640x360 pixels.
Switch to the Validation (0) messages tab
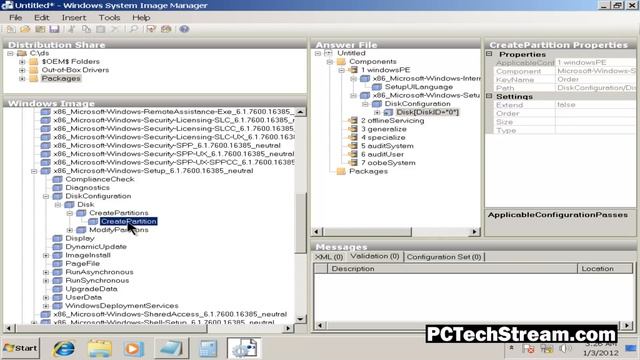375,256
